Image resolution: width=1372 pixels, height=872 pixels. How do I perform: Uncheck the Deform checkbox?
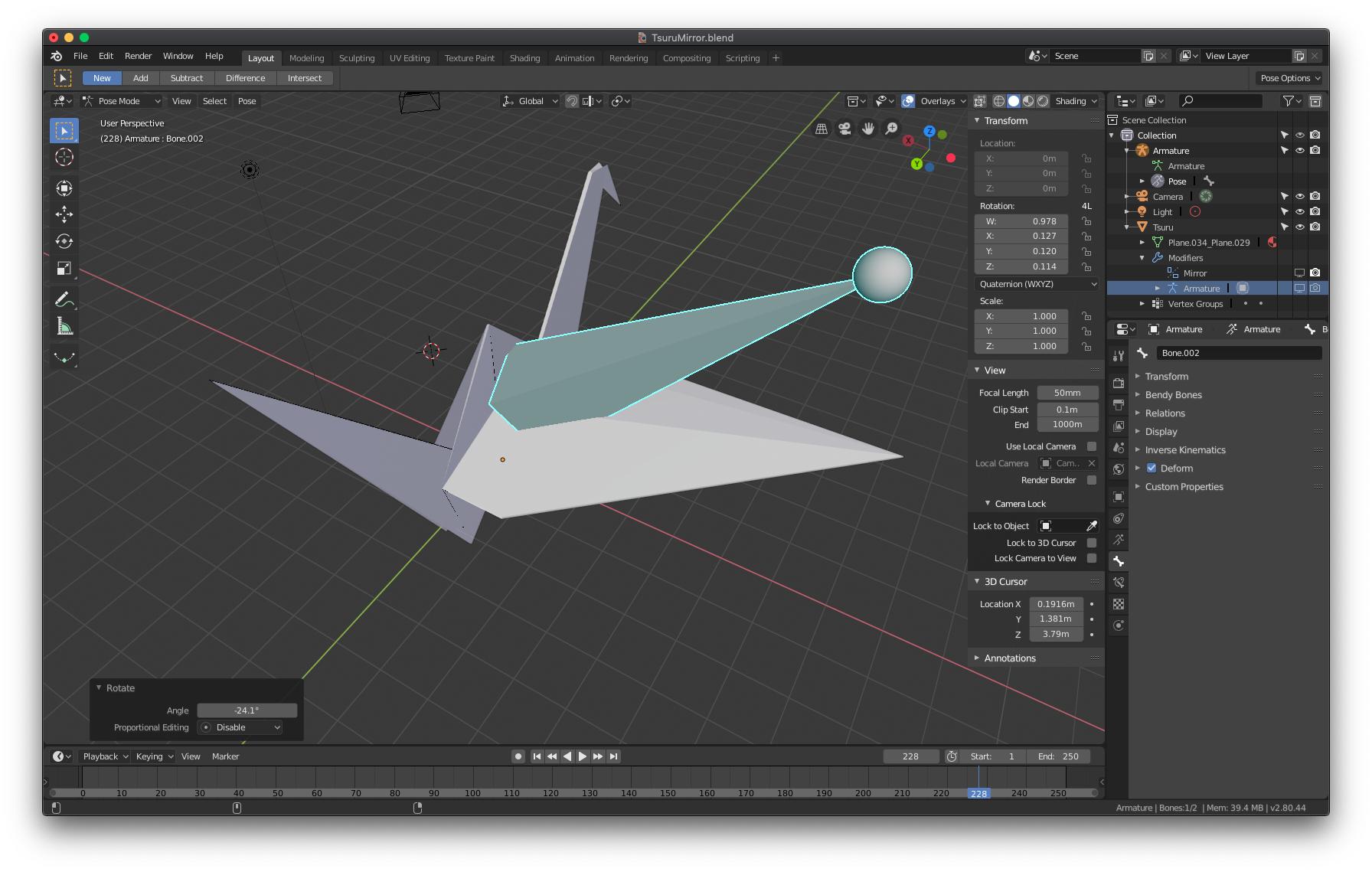1151,468
